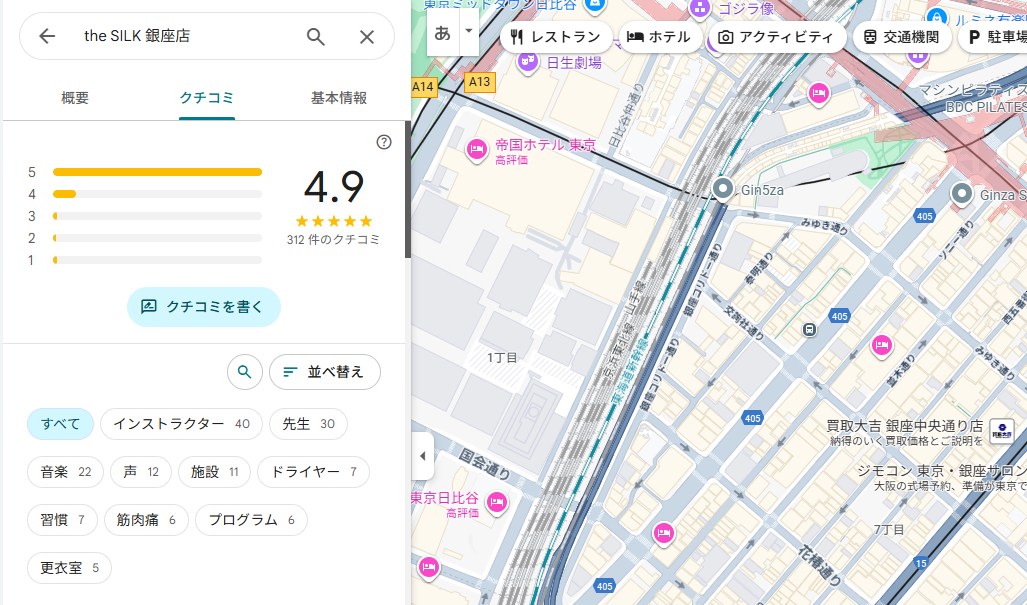The image size is (1027, 605).
Task: Filter reviews by インストラクター chip
Action: (181, 424)
